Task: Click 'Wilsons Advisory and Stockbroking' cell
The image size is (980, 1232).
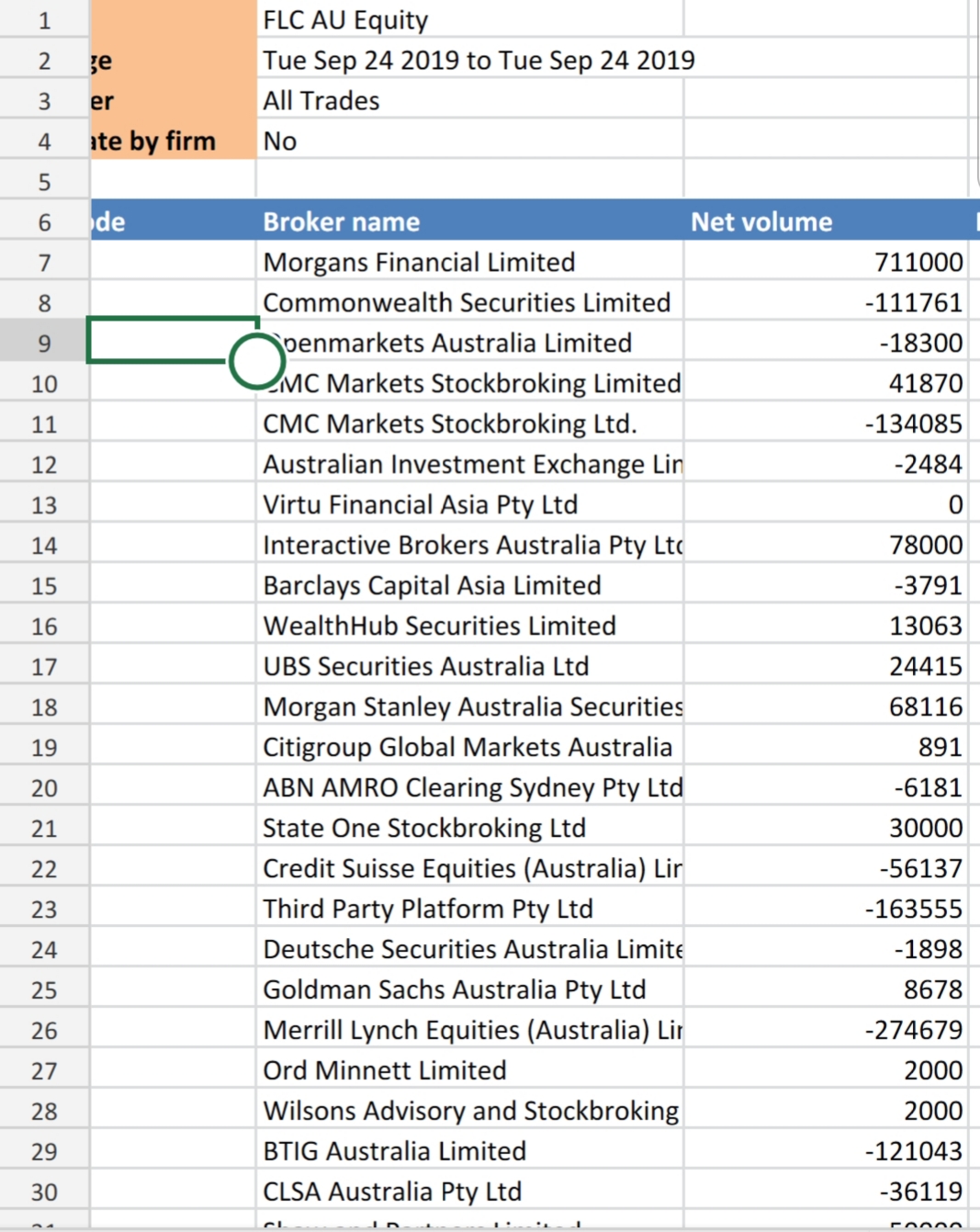Action: pyautogui.click(x=469, y=1111)
